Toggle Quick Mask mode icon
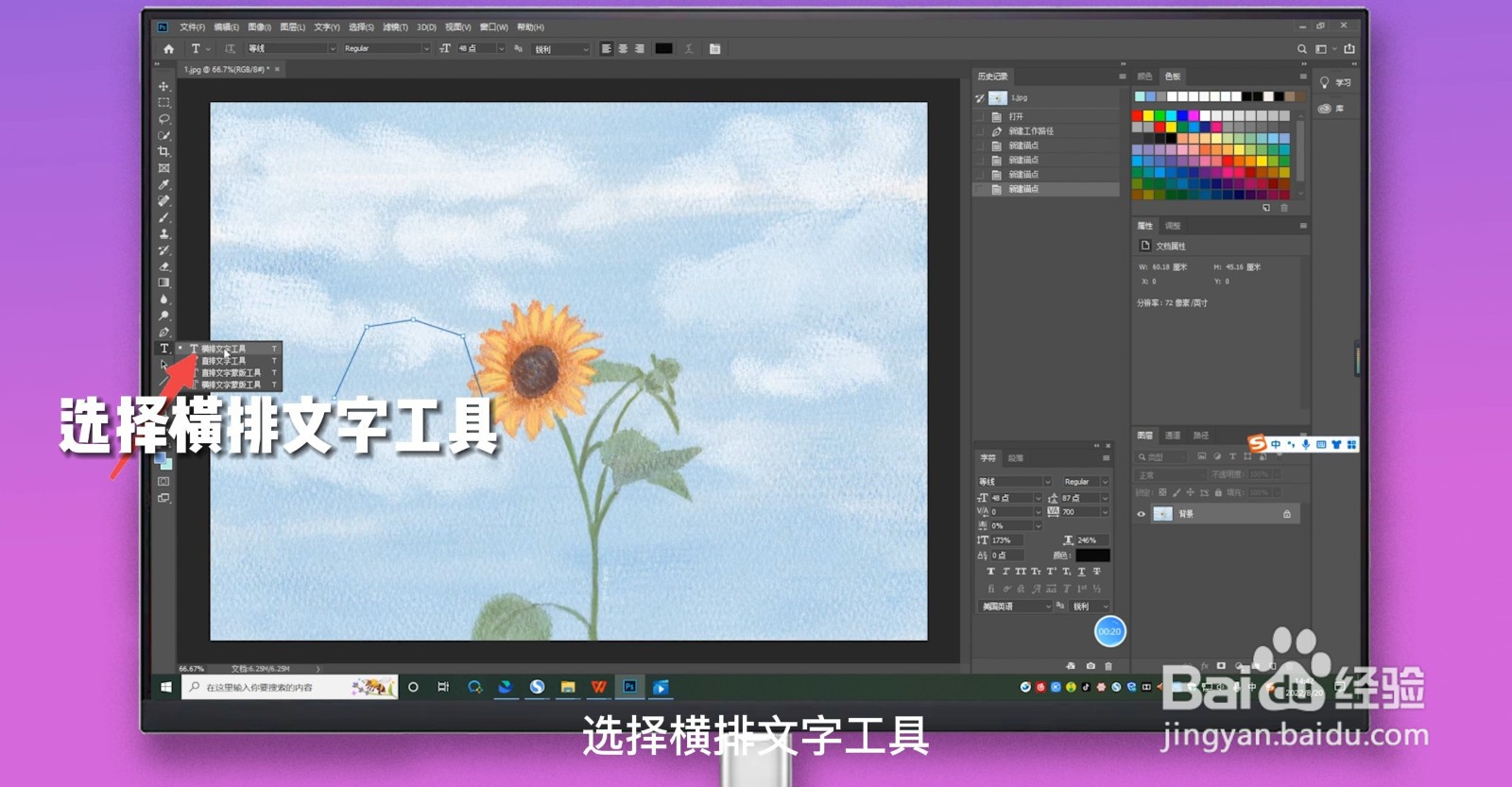This screenshot has width=1512, height=787. [x=163, y=481]
